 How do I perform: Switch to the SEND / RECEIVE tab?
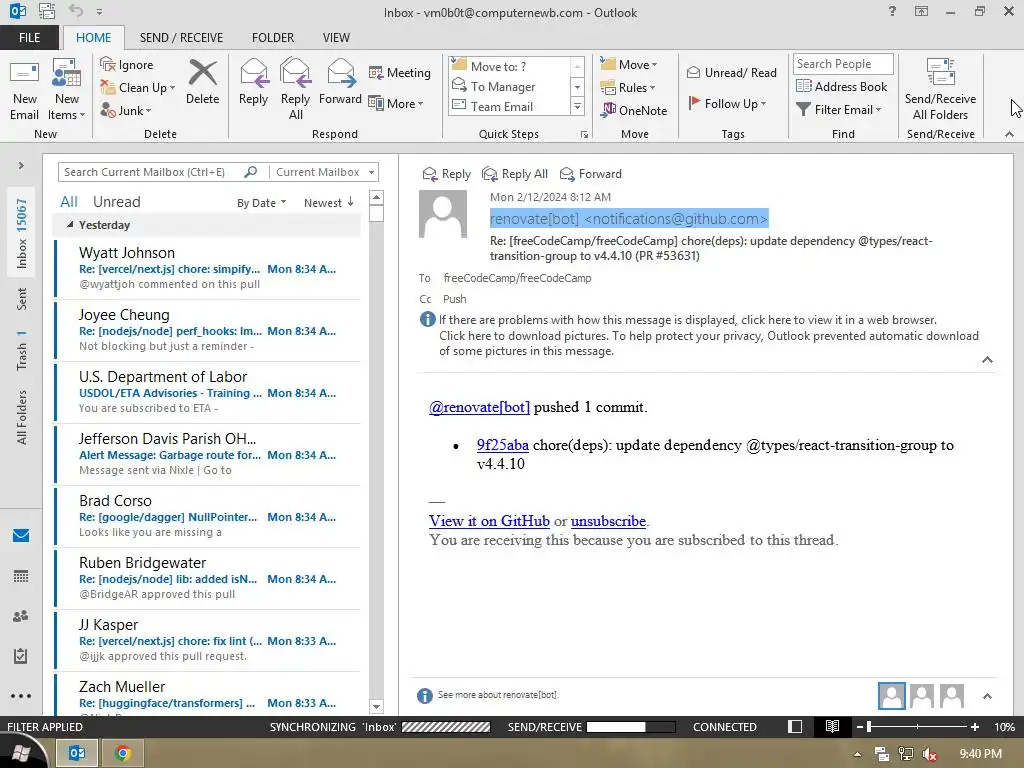pos(182,38)
